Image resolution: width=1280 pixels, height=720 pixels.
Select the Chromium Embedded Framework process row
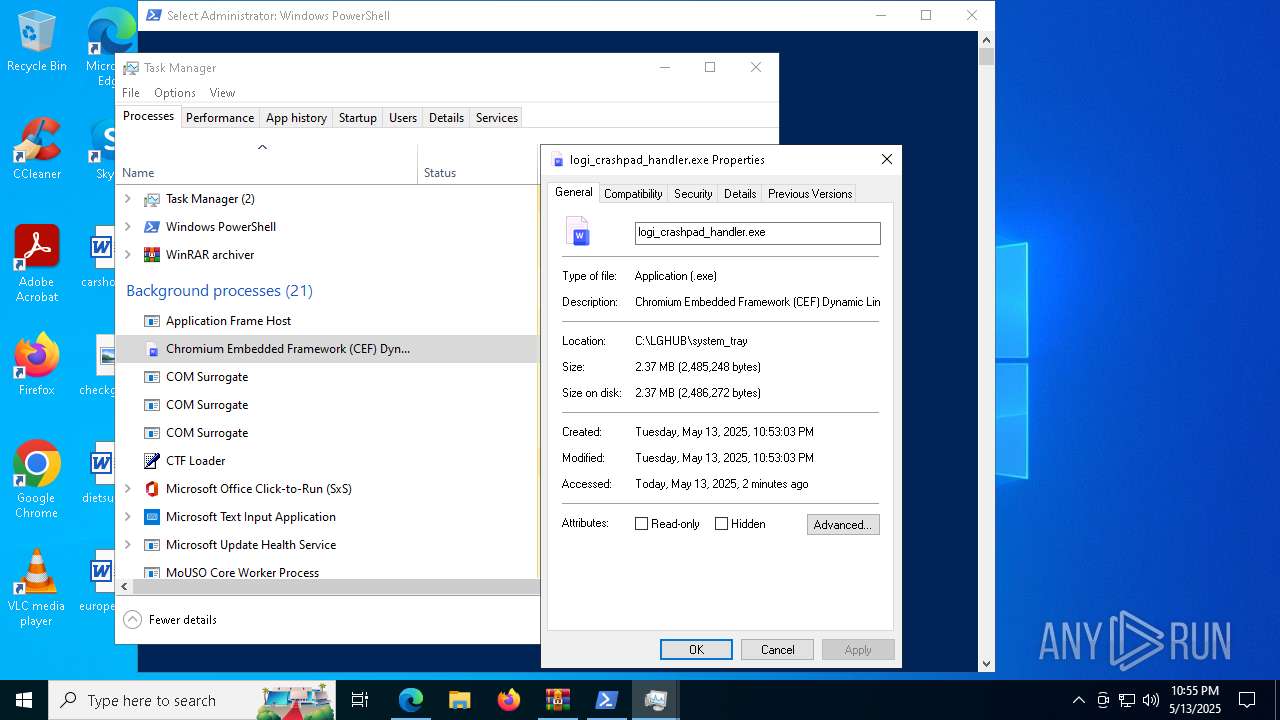[x=328, y=349]
